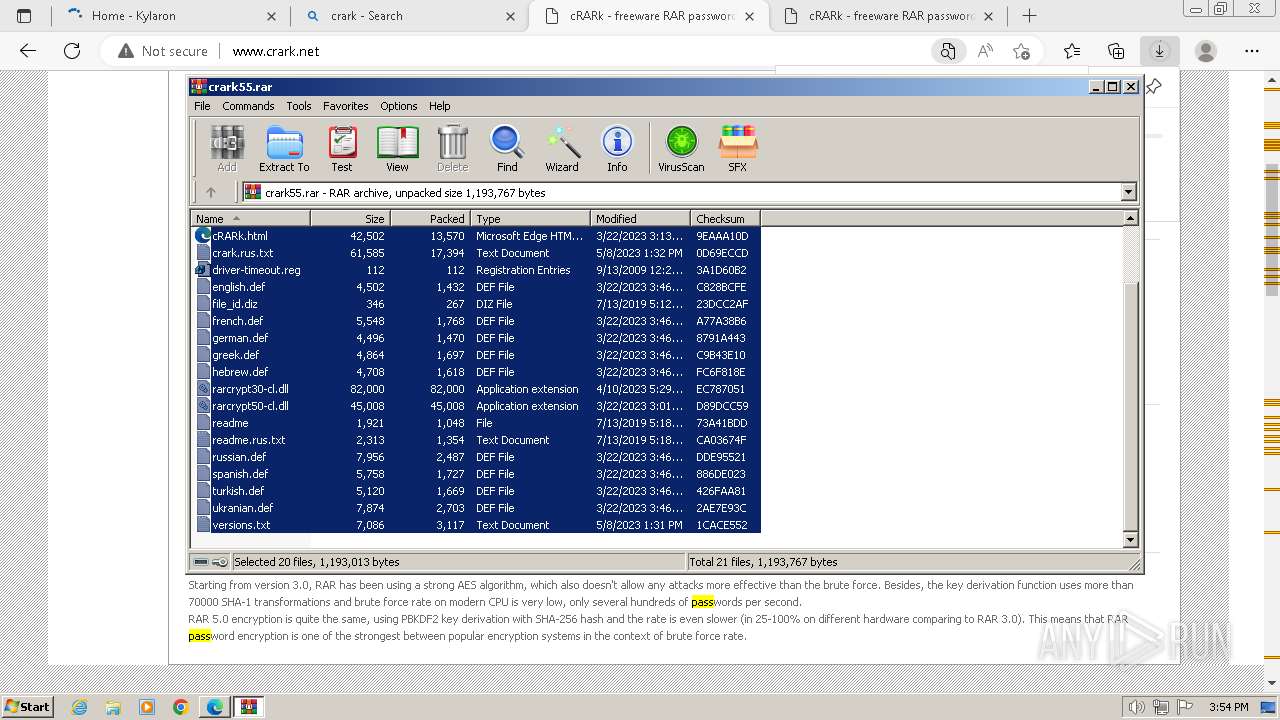This screenshot has height=720, width=1280.
Task: Open browser profile icon
Action: [x=1206, y=51]
